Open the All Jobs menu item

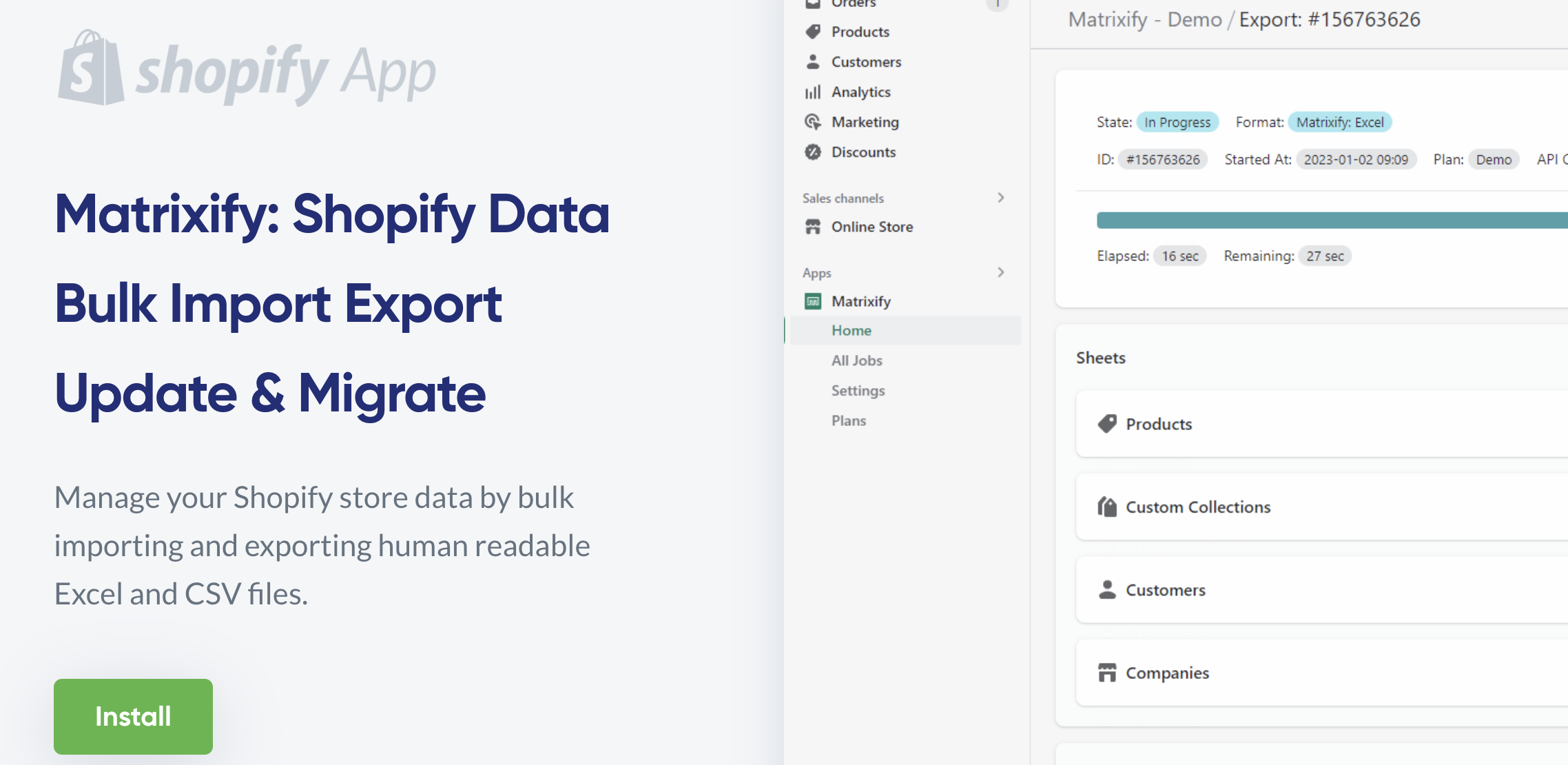point(856,360)
